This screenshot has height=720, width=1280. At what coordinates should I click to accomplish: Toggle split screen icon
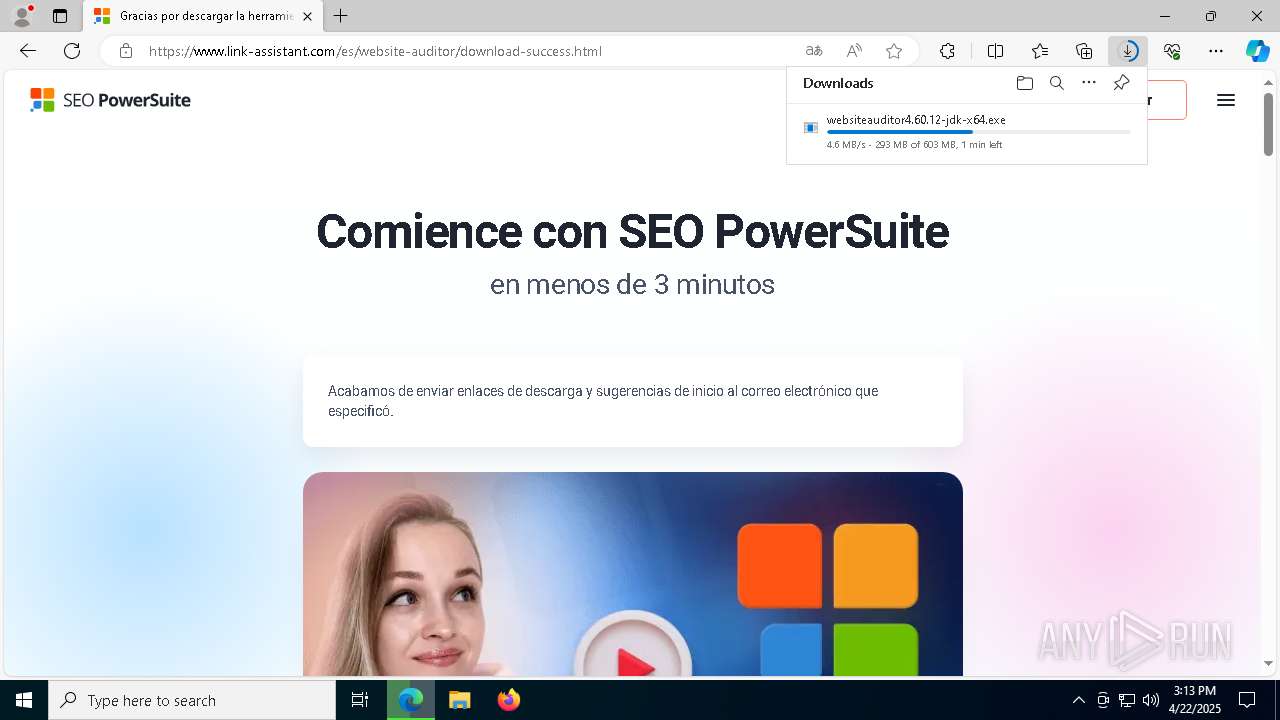tap(996, 51)
